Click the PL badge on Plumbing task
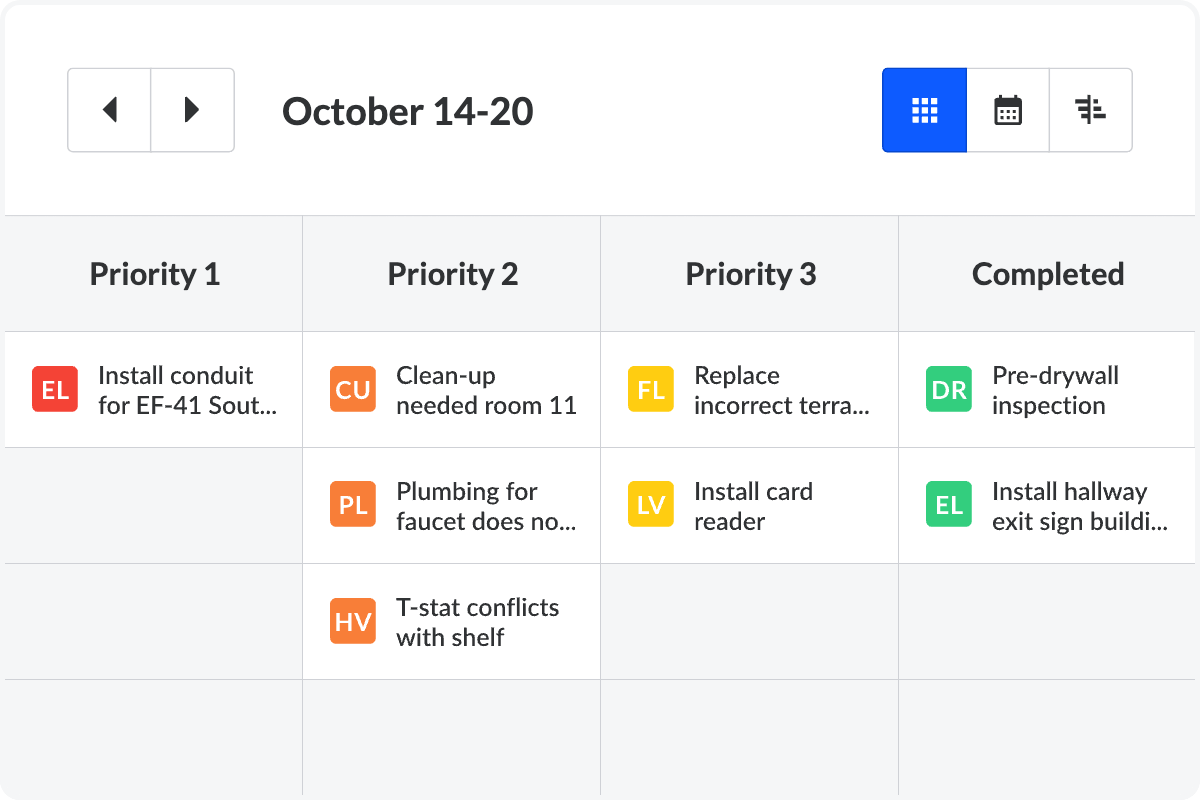1200x800 pixels. click(352, 505)
